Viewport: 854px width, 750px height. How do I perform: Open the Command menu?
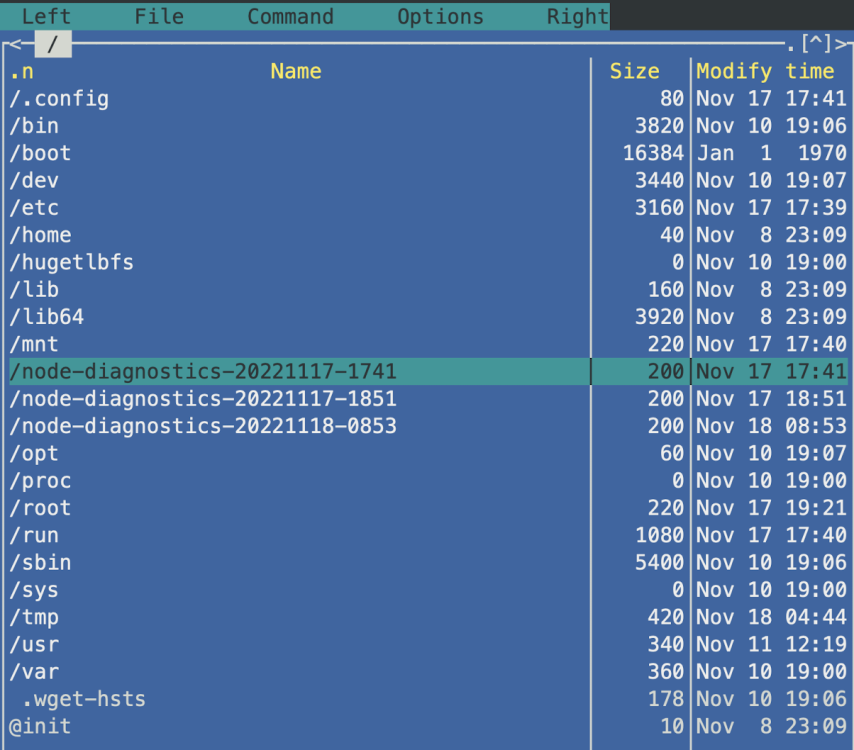[290, 17]
